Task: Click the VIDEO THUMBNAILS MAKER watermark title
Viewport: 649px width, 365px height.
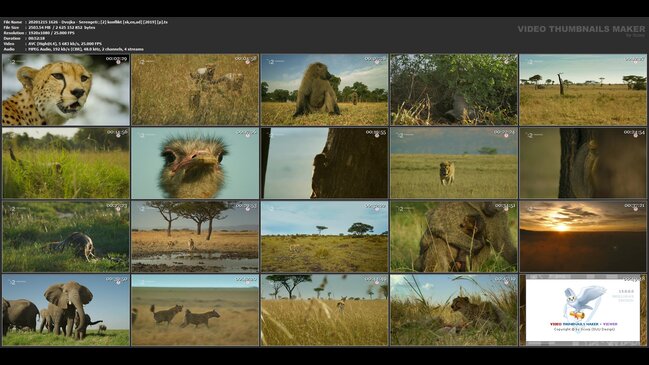Action: (581, 29)
